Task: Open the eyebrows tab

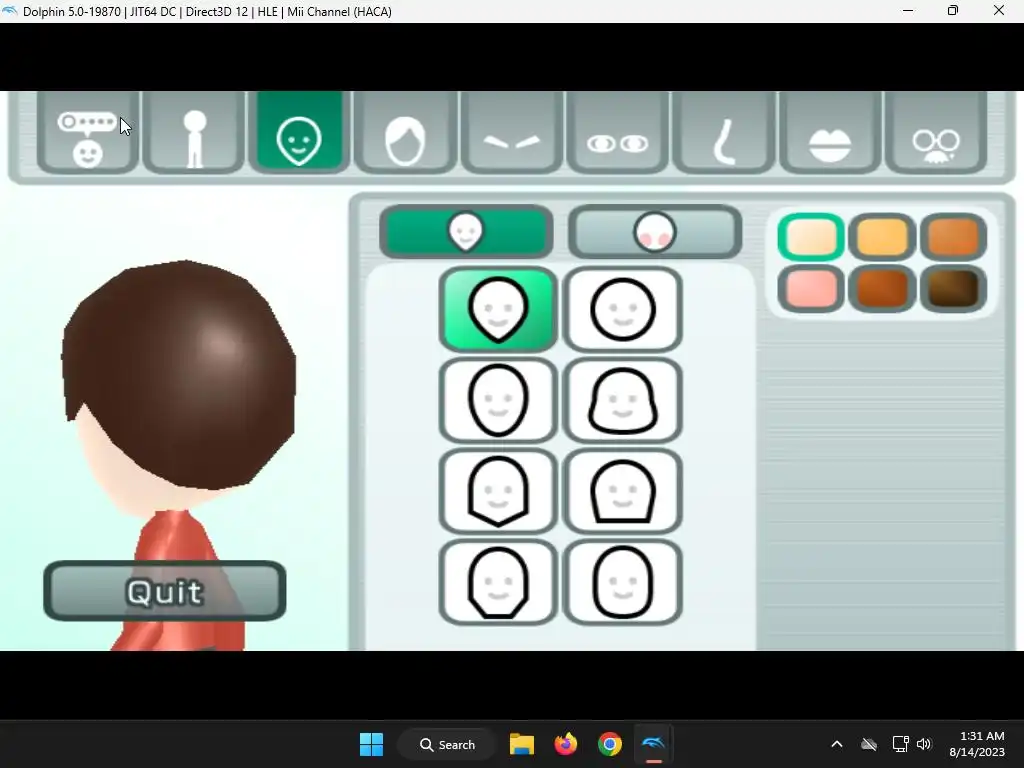Action: (512, 133)
